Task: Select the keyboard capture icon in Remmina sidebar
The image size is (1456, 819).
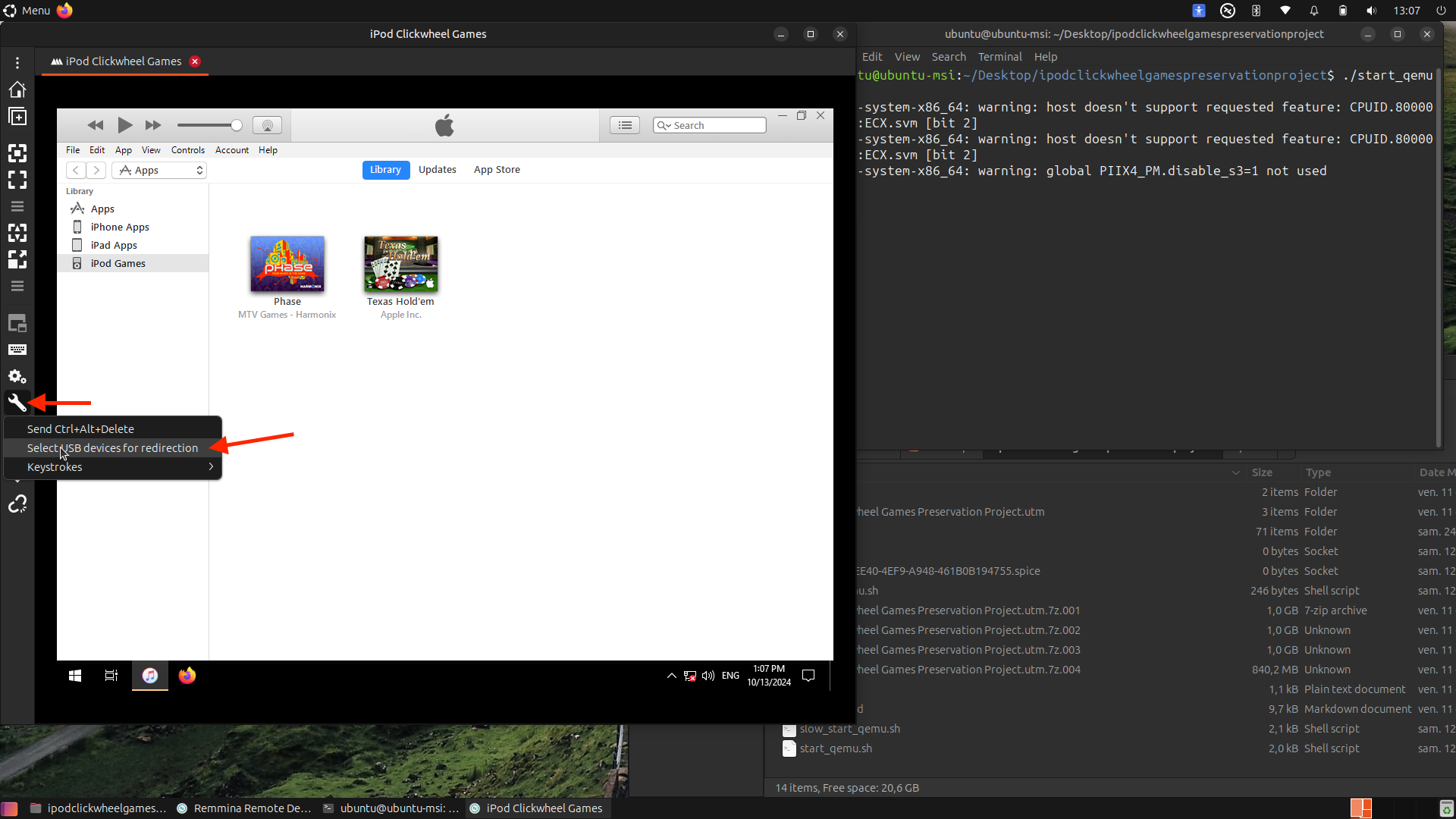Action: coord(17,350)
